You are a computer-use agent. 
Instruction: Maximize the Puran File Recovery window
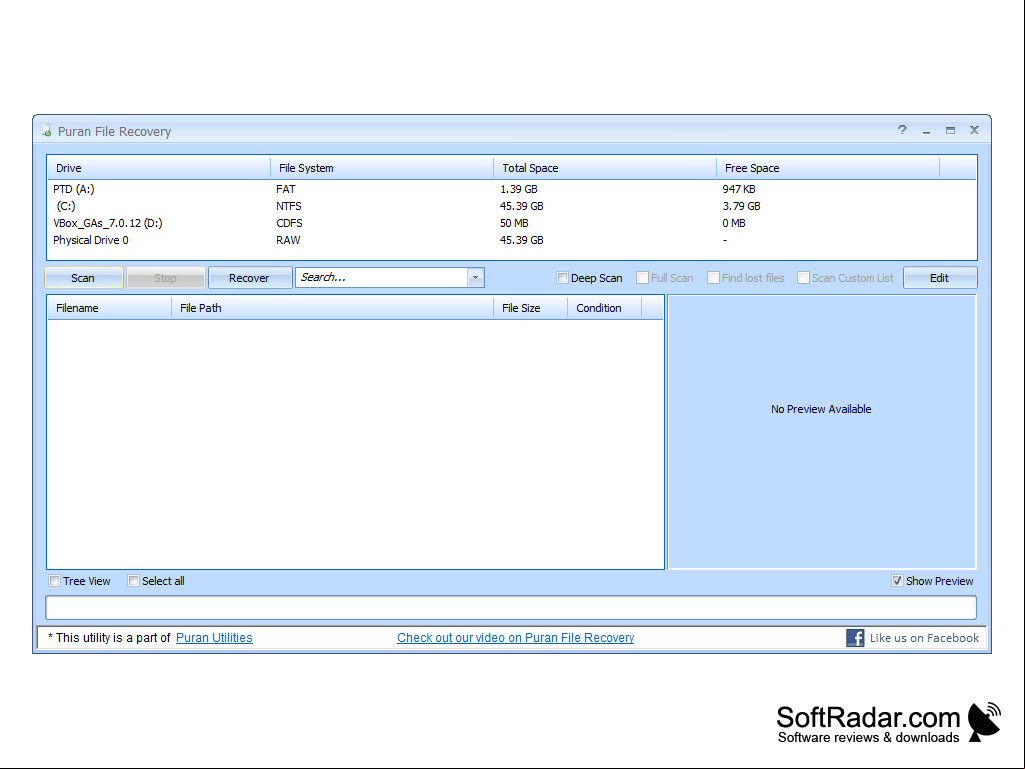[950, 130]
